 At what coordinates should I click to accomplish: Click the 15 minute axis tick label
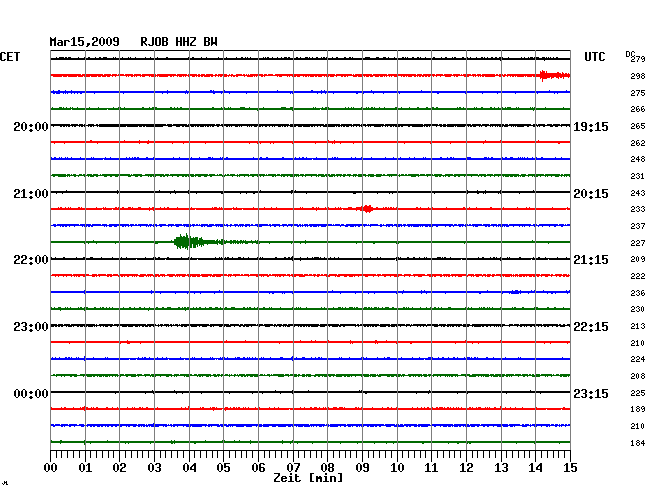click(570, 468)
